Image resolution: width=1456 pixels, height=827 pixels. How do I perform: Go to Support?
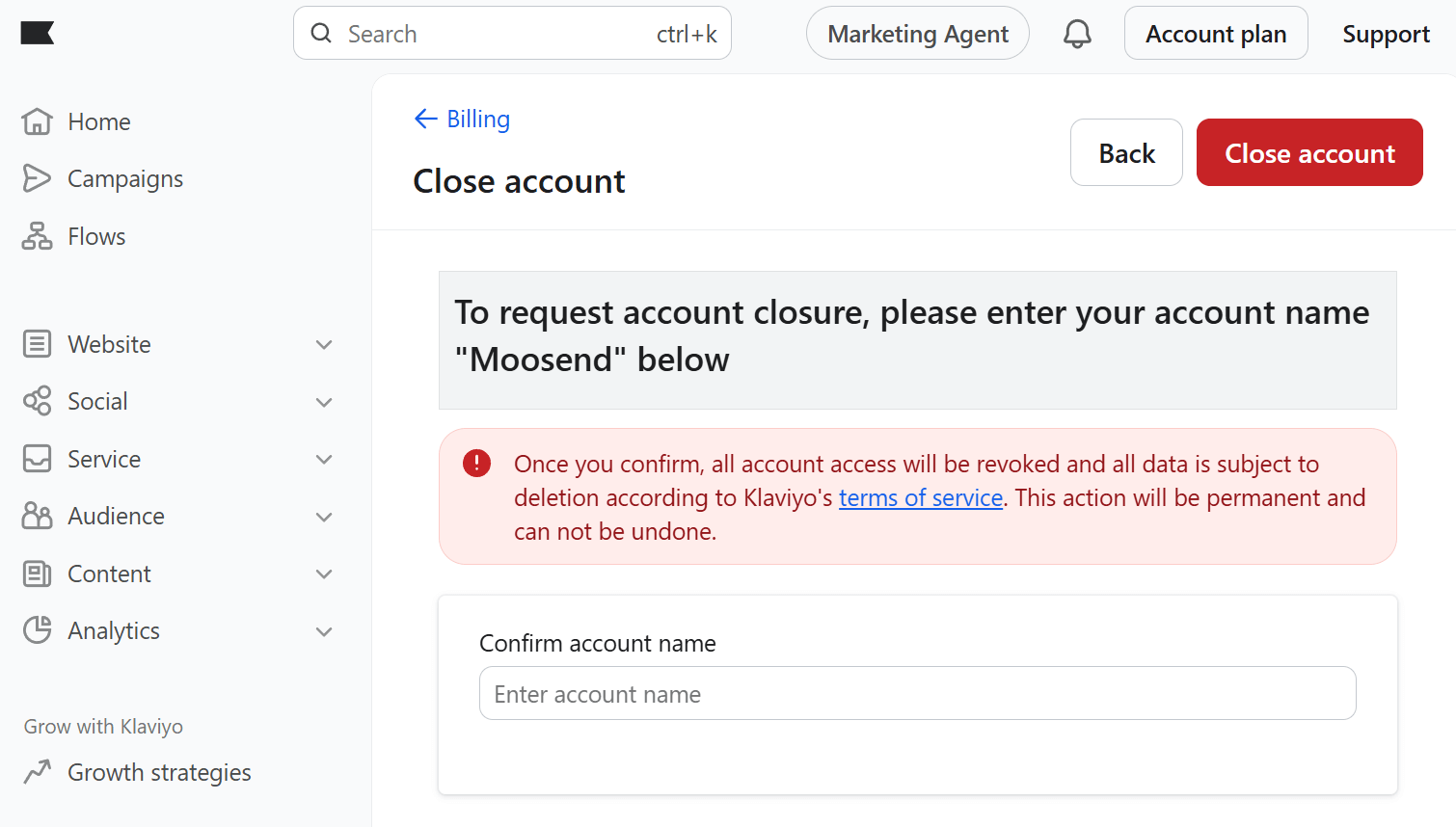(x=1386, y=33)
